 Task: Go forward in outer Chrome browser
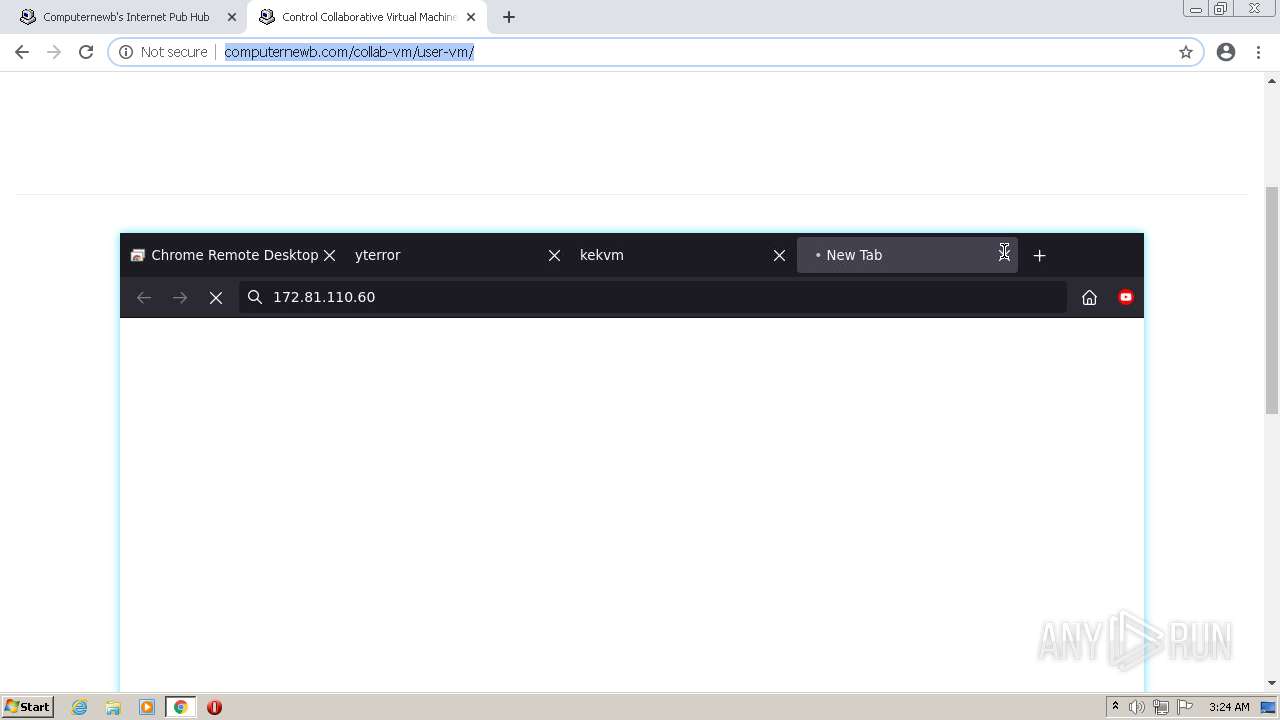click(x=54, y=52)
